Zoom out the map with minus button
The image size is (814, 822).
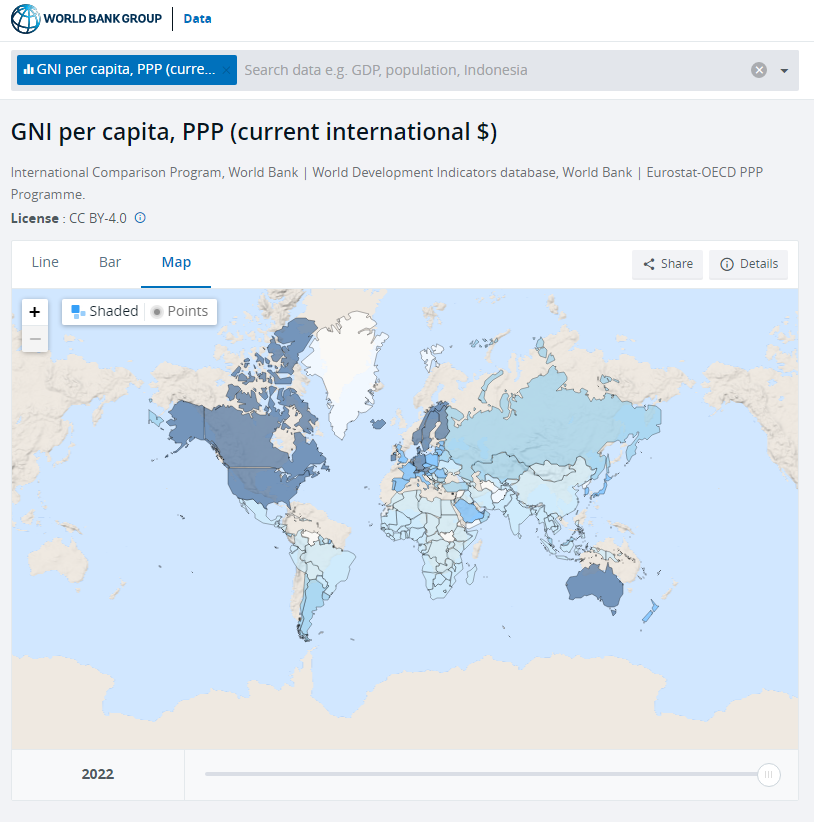click(35, 339)
